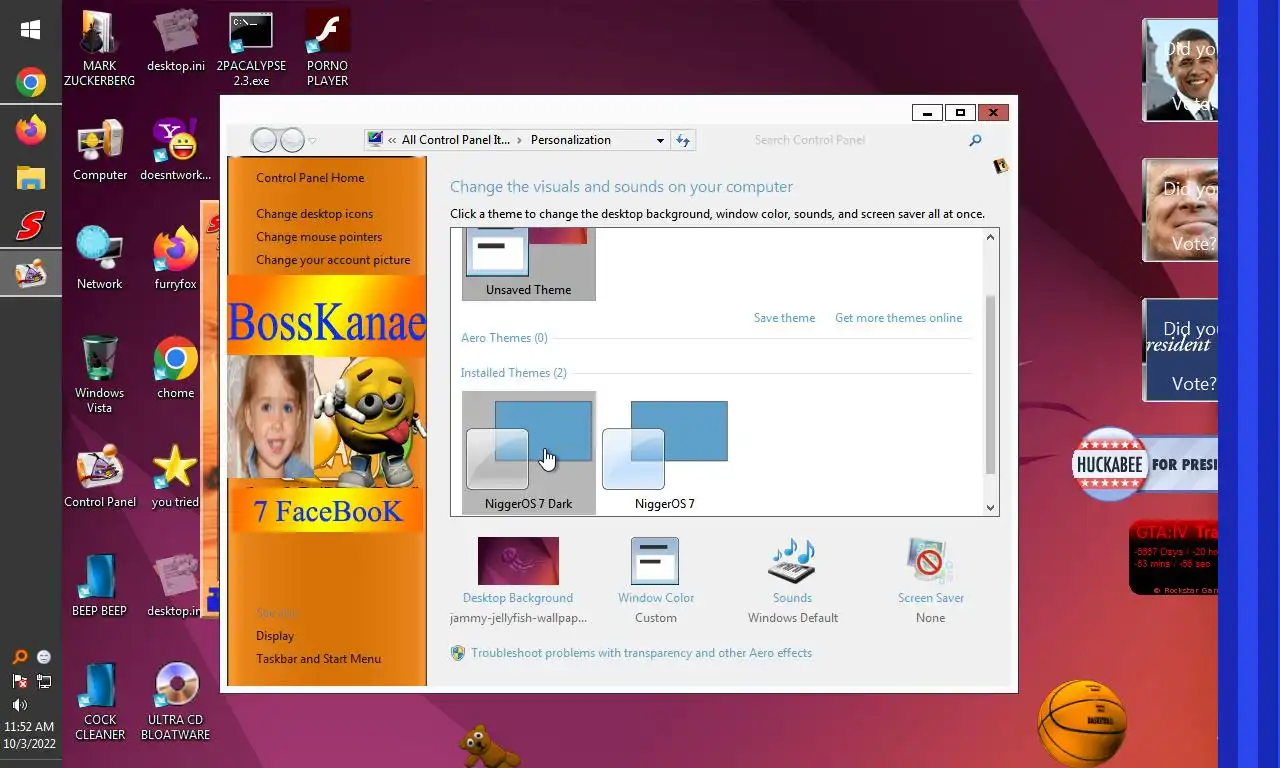Select the furryfox desktop shortcut

tap(175, 258)
